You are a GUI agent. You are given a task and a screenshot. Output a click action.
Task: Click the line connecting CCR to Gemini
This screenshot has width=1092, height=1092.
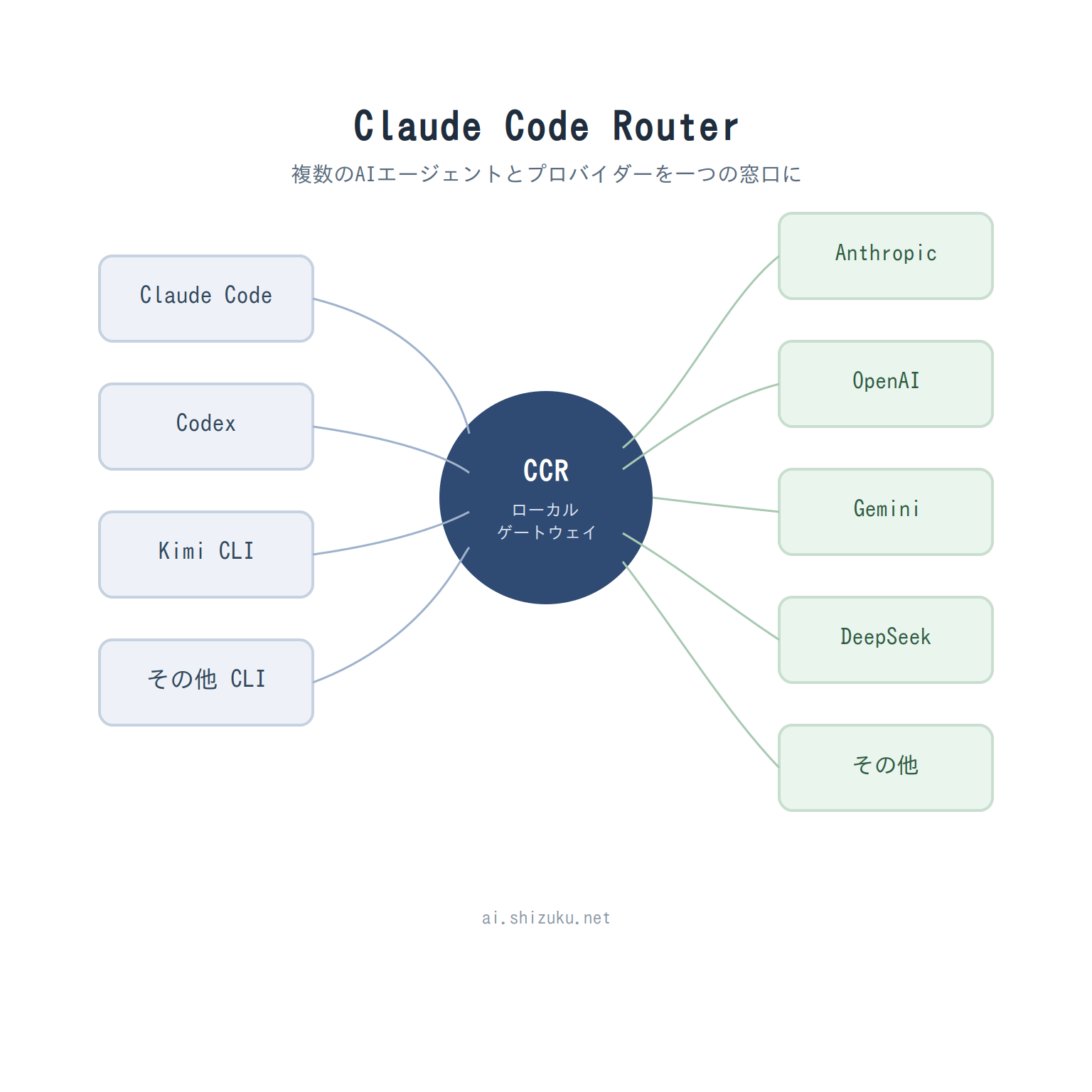pos(715,505)
